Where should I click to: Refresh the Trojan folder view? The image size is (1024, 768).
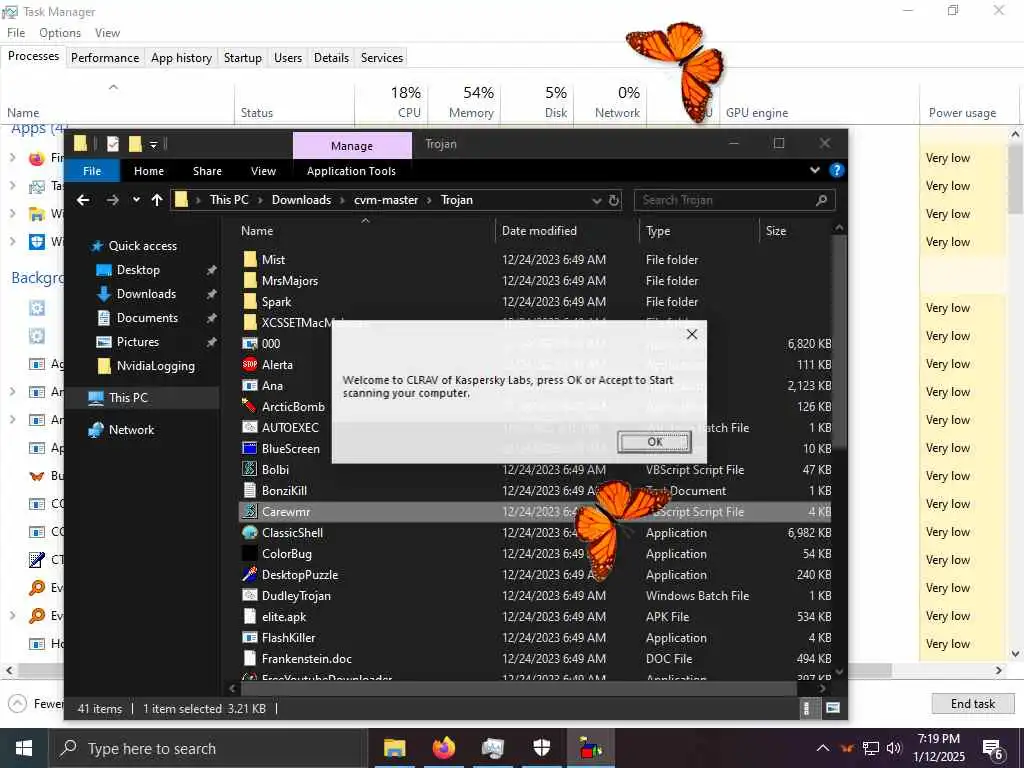[614, 200]
